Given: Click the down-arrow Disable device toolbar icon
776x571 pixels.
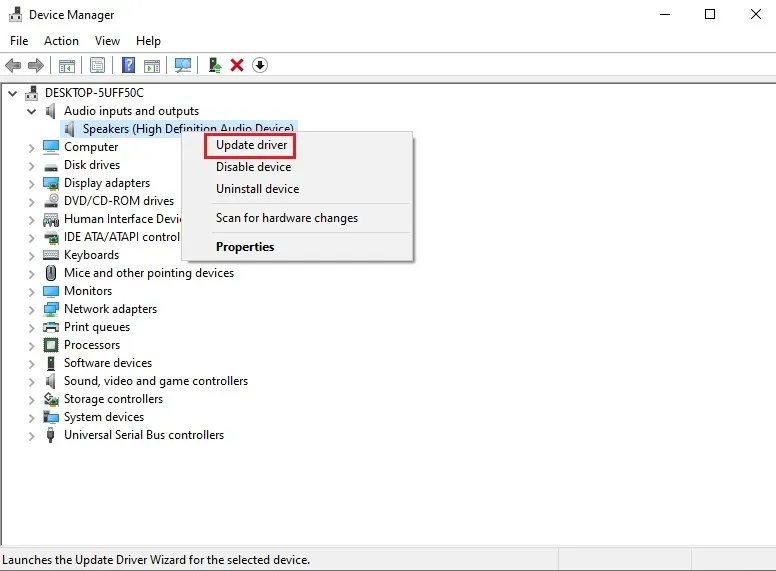Looking at the screenshot, I should point(260,65).
